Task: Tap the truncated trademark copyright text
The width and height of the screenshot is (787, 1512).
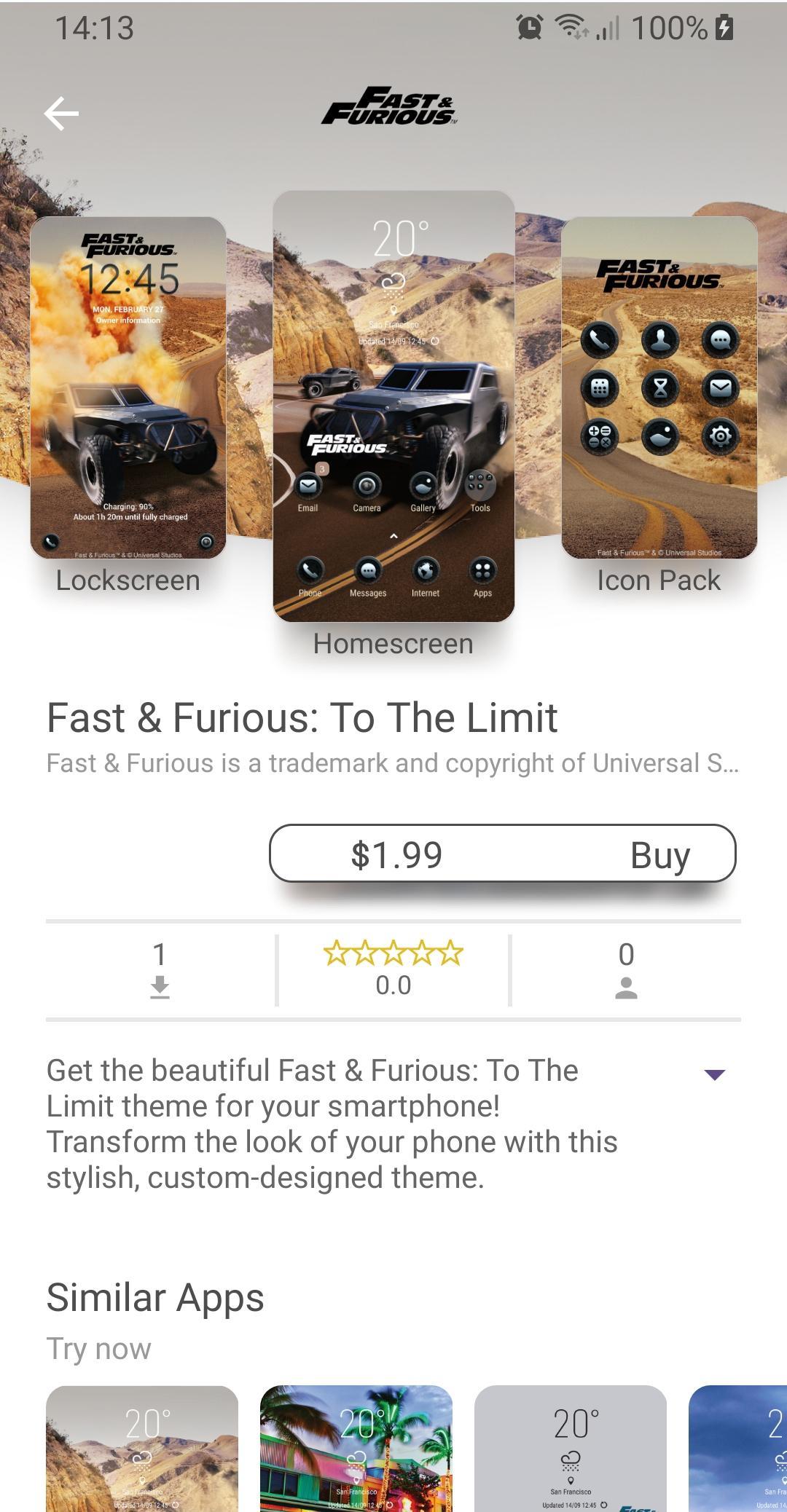Action: (x=393, y=763)
